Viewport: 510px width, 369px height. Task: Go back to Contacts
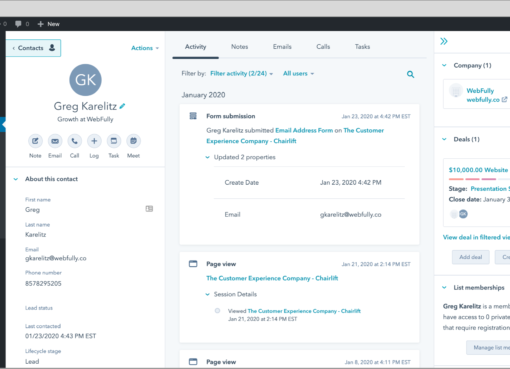(x=33, y=48)
